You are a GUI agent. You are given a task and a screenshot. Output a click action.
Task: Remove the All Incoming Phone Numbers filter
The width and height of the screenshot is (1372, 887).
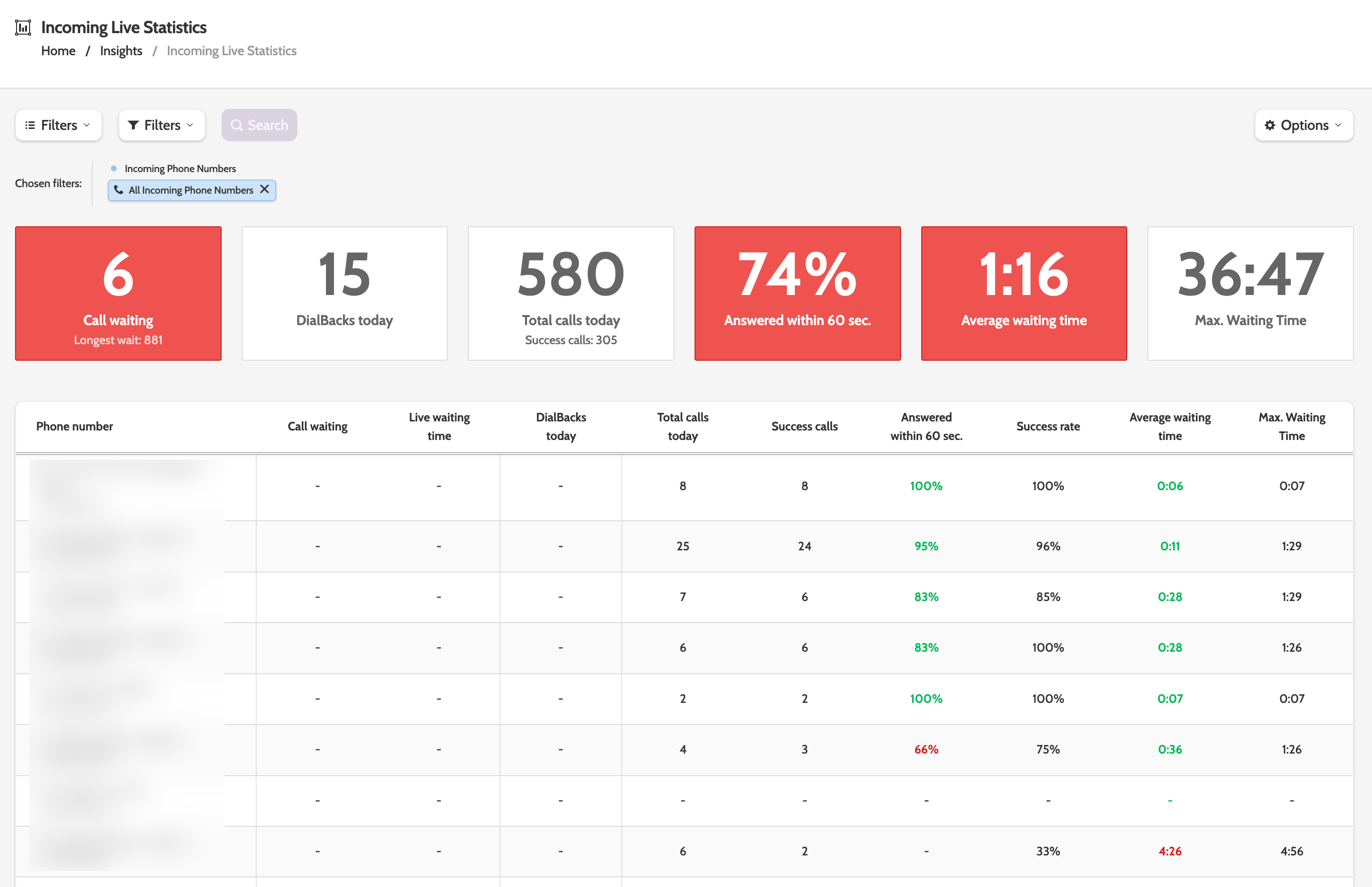(265, 190)
